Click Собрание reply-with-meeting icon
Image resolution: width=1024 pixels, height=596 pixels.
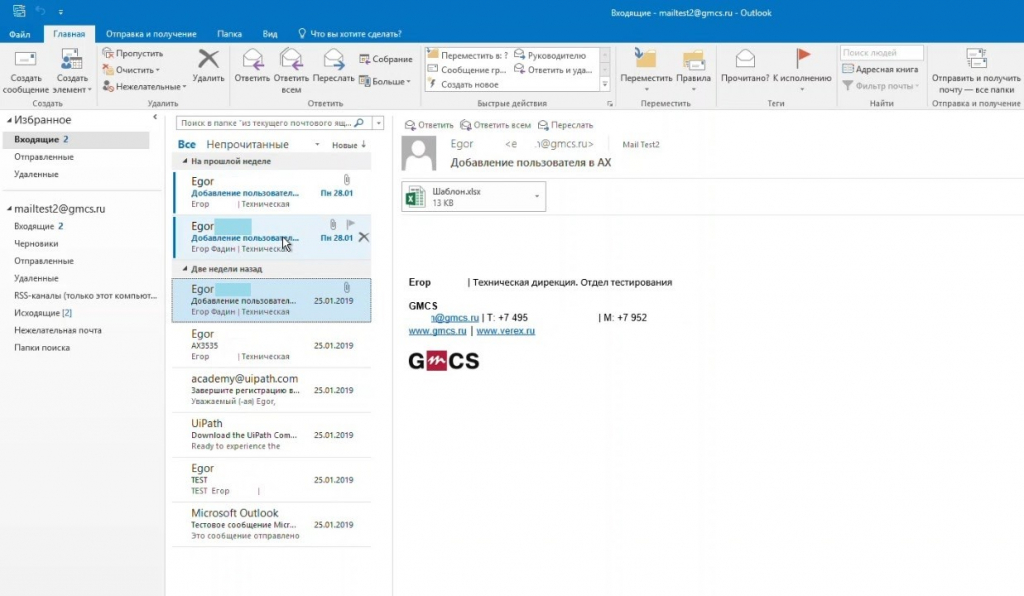pyautogui.click(x=385, y=59)
